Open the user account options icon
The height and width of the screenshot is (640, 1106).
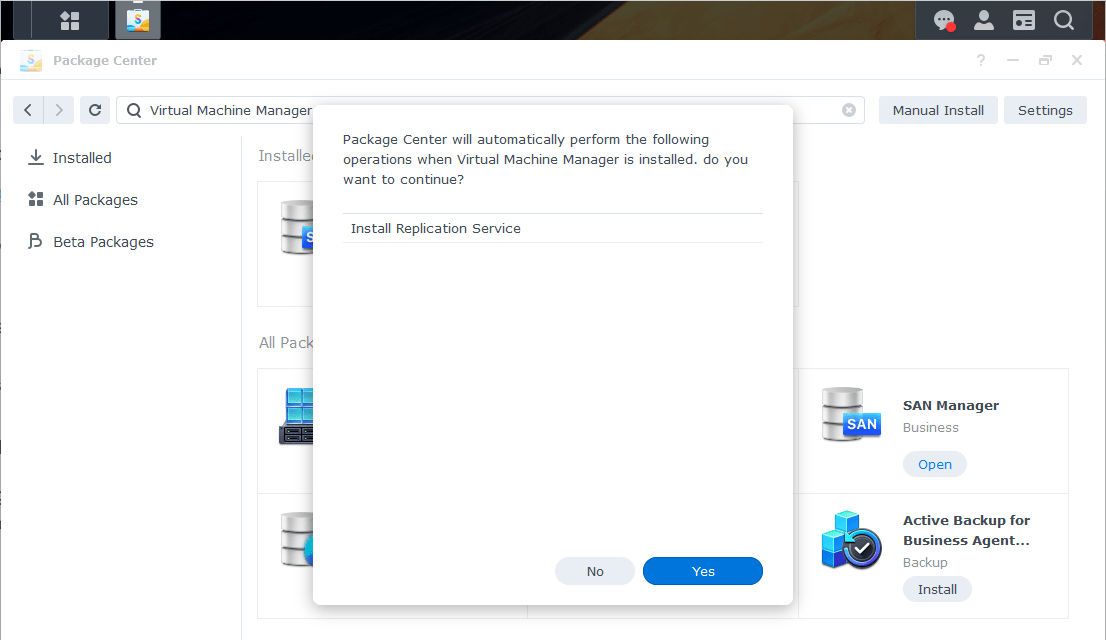(983, 20)
